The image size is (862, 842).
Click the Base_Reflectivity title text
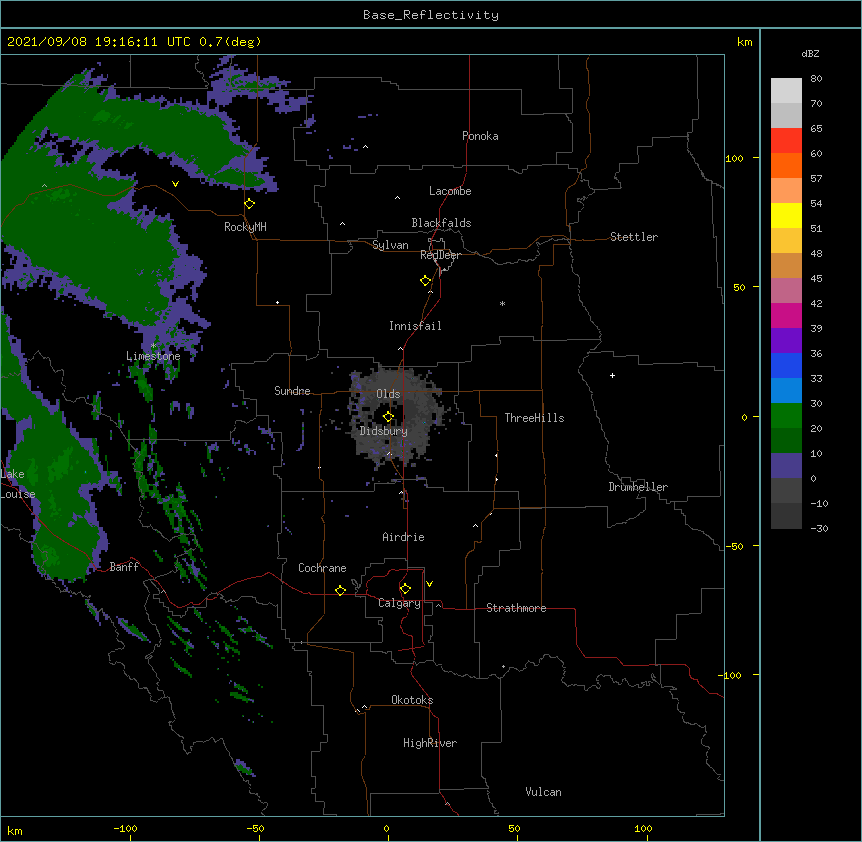431,15
